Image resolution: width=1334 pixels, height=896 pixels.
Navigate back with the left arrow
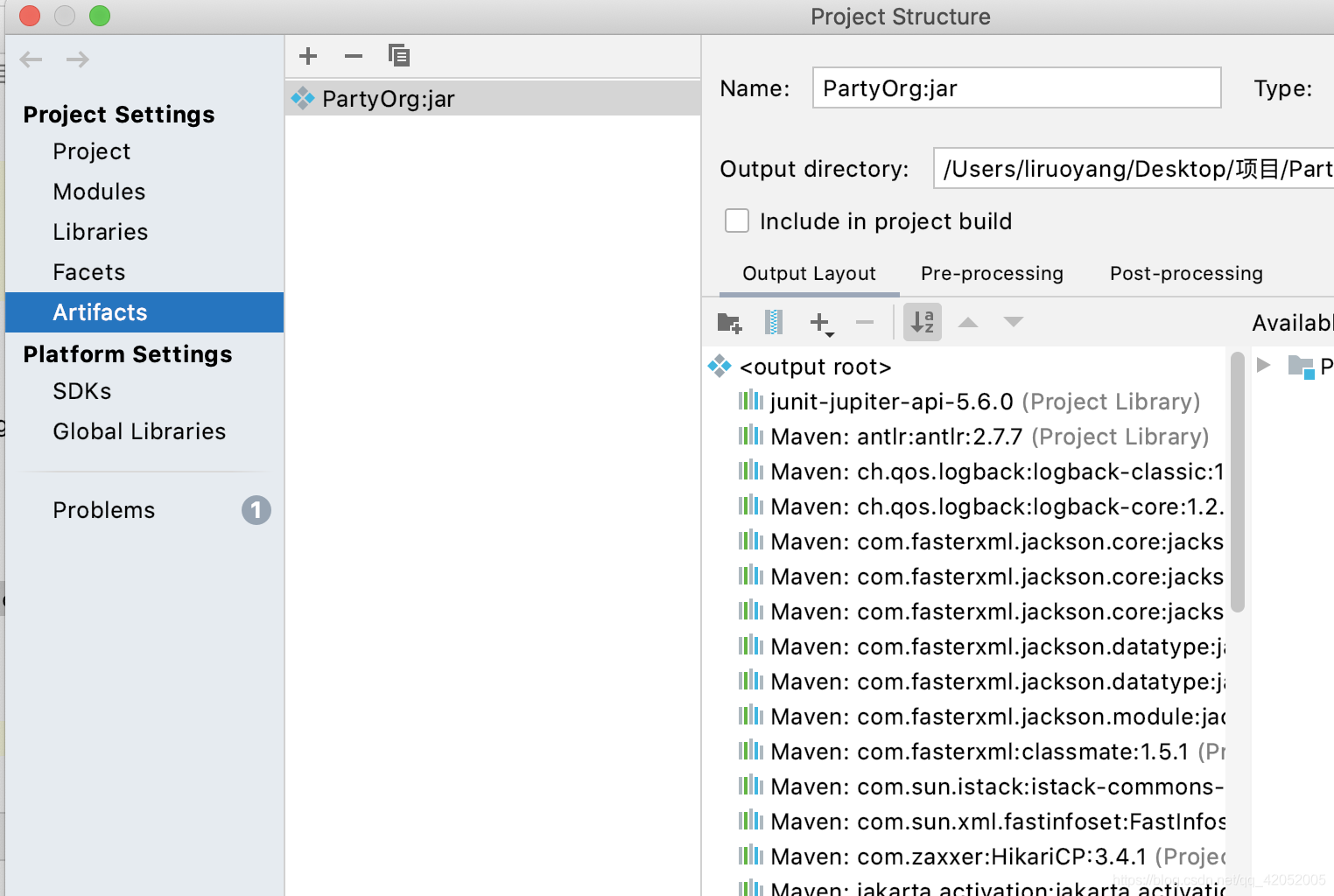(32, 59)
